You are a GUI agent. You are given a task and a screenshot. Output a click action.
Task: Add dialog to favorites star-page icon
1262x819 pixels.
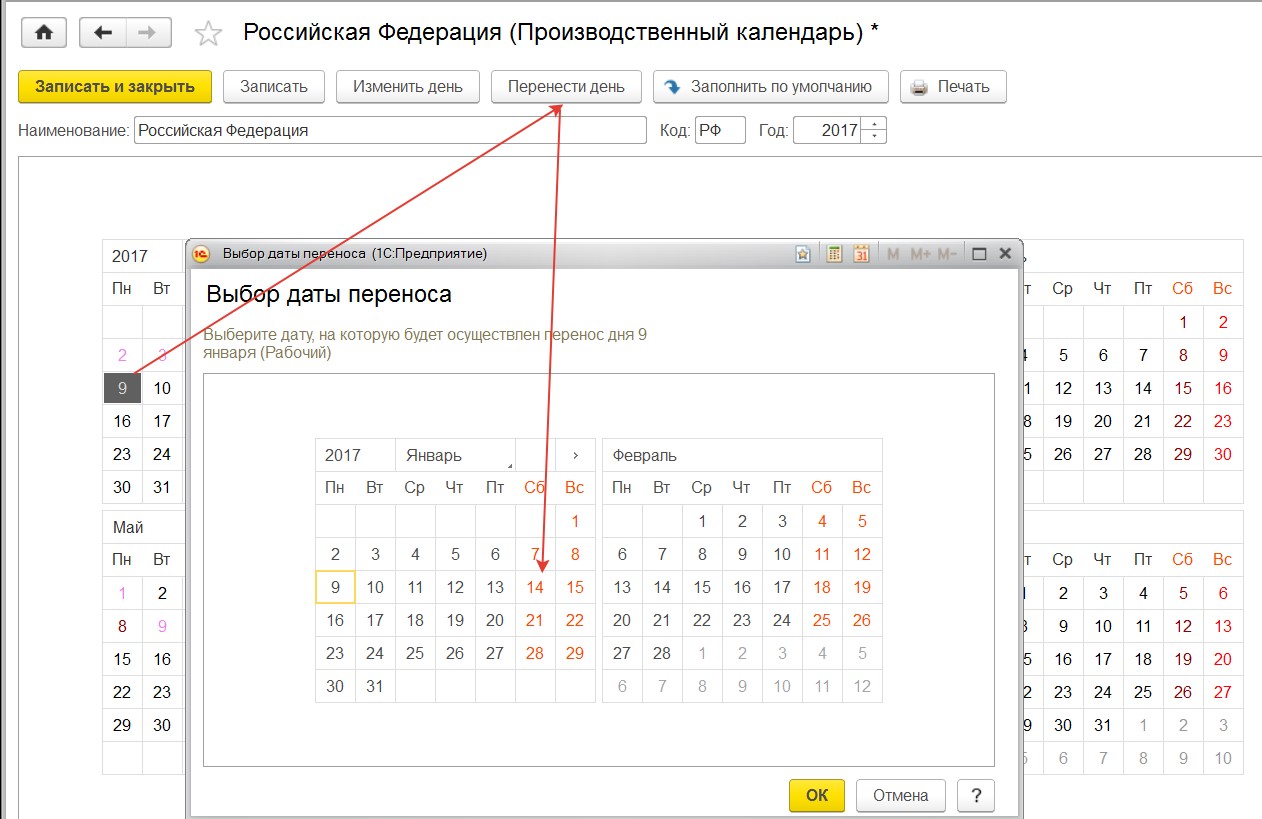tap(802, 254)
